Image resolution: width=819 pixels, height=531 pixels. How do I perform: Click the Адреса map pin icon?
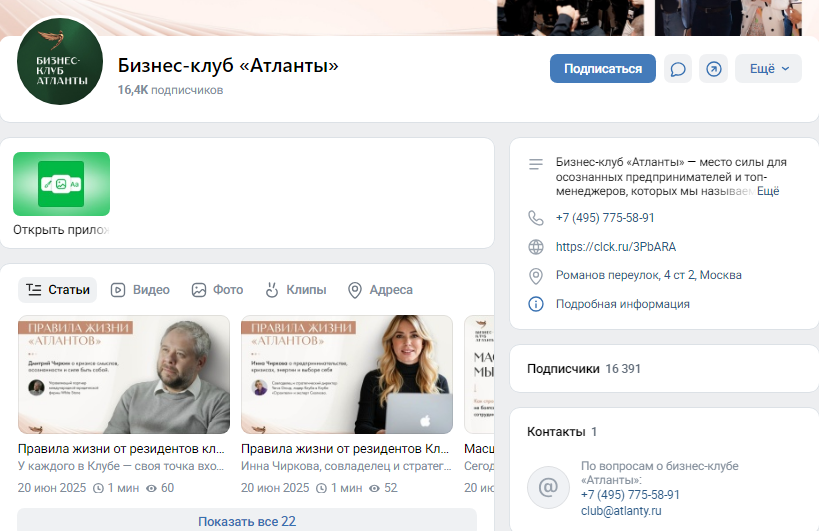pos(355,290)
